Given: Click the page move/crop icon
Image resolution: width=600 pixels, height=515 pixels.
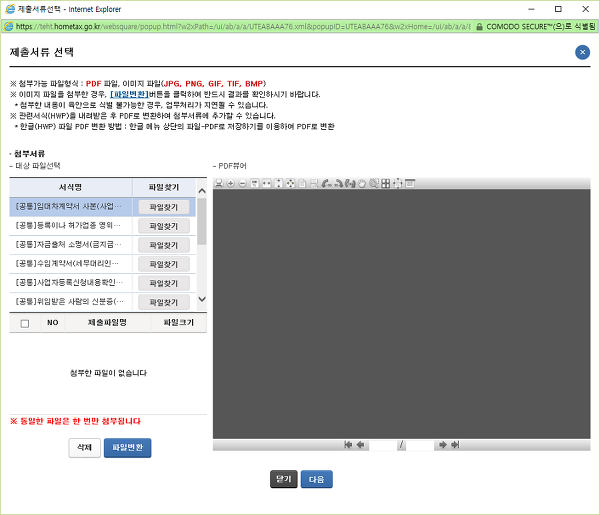Looking at the screenshot, I should pyautogui.click(x=398, y=183).
